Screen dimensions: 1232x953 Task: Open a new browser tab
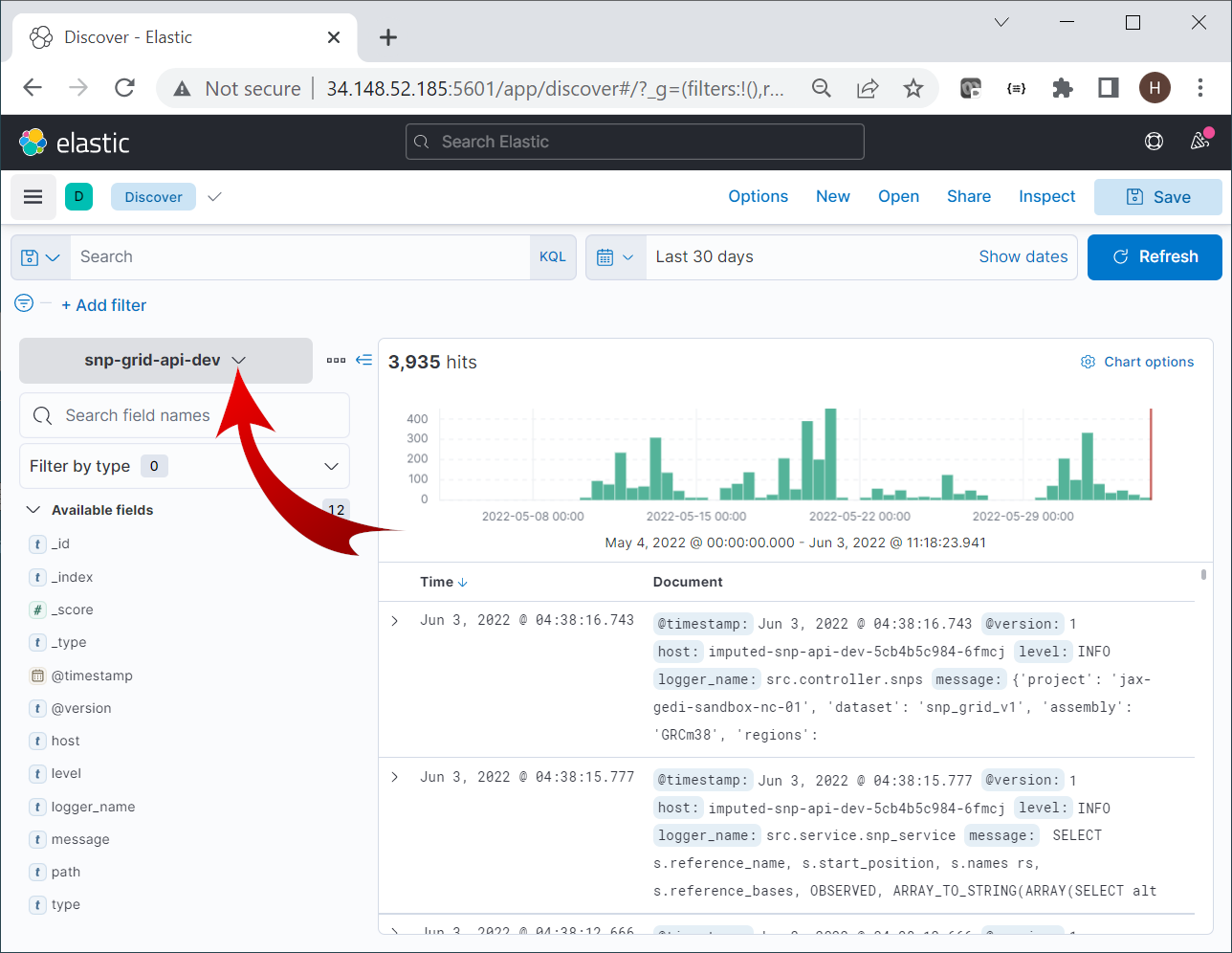pos(387,37)
